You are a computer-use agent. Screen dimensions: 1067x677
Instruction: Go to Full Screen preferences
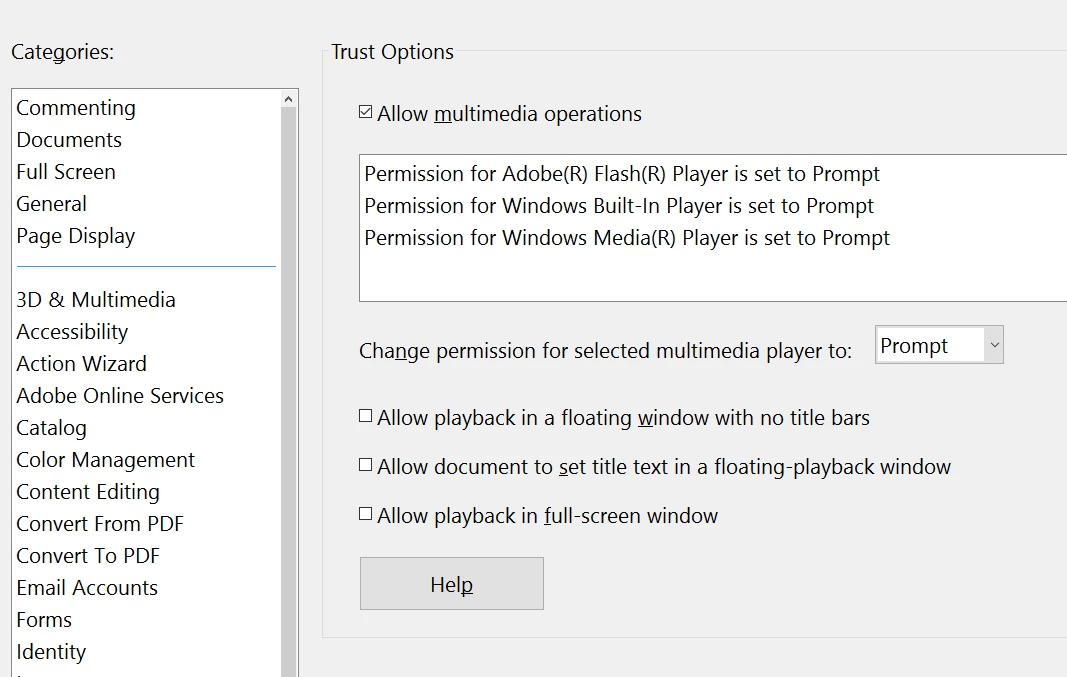66,172
